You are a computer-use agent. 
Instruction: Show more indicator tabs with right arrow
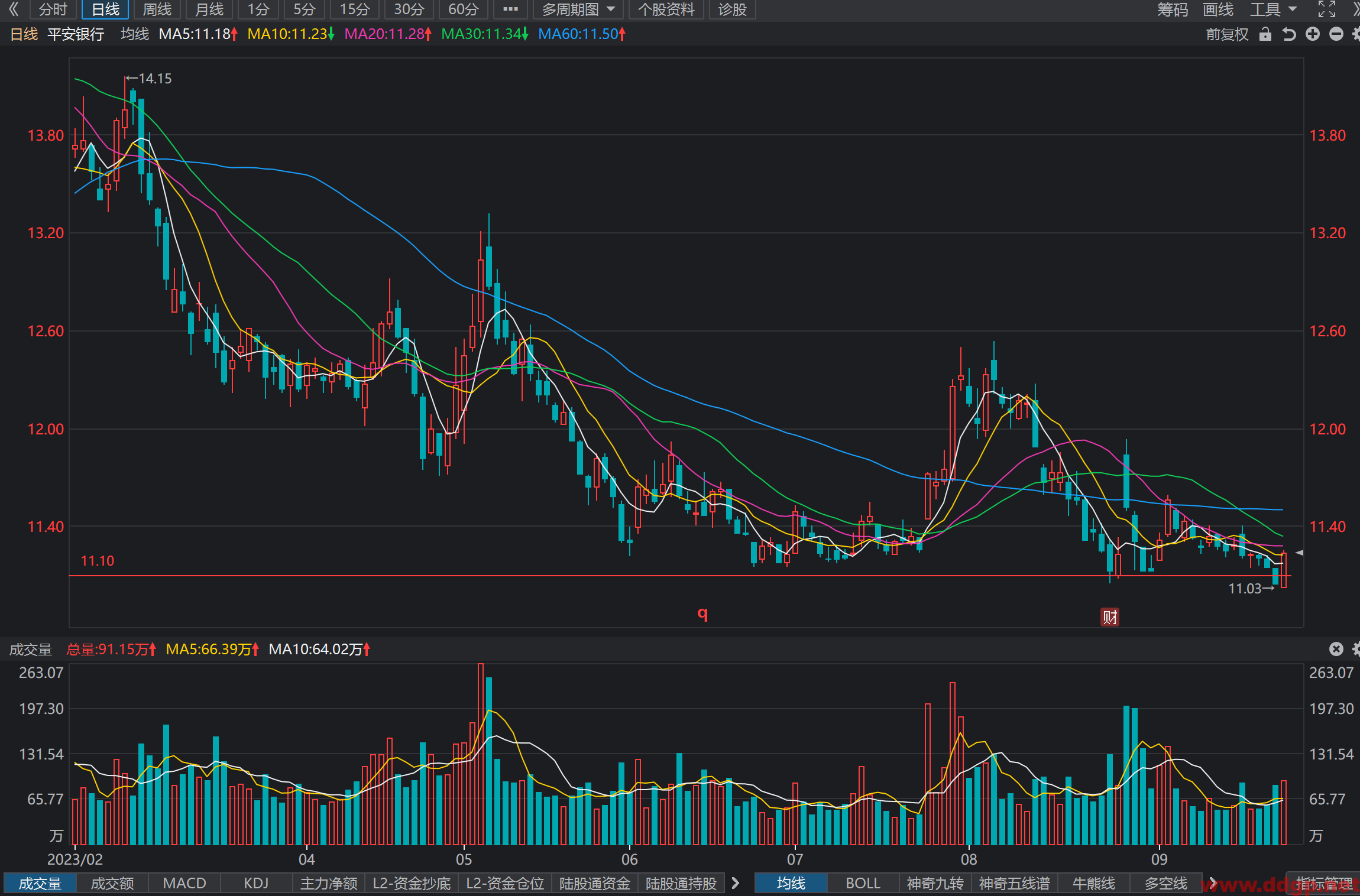tap(735, 883)
